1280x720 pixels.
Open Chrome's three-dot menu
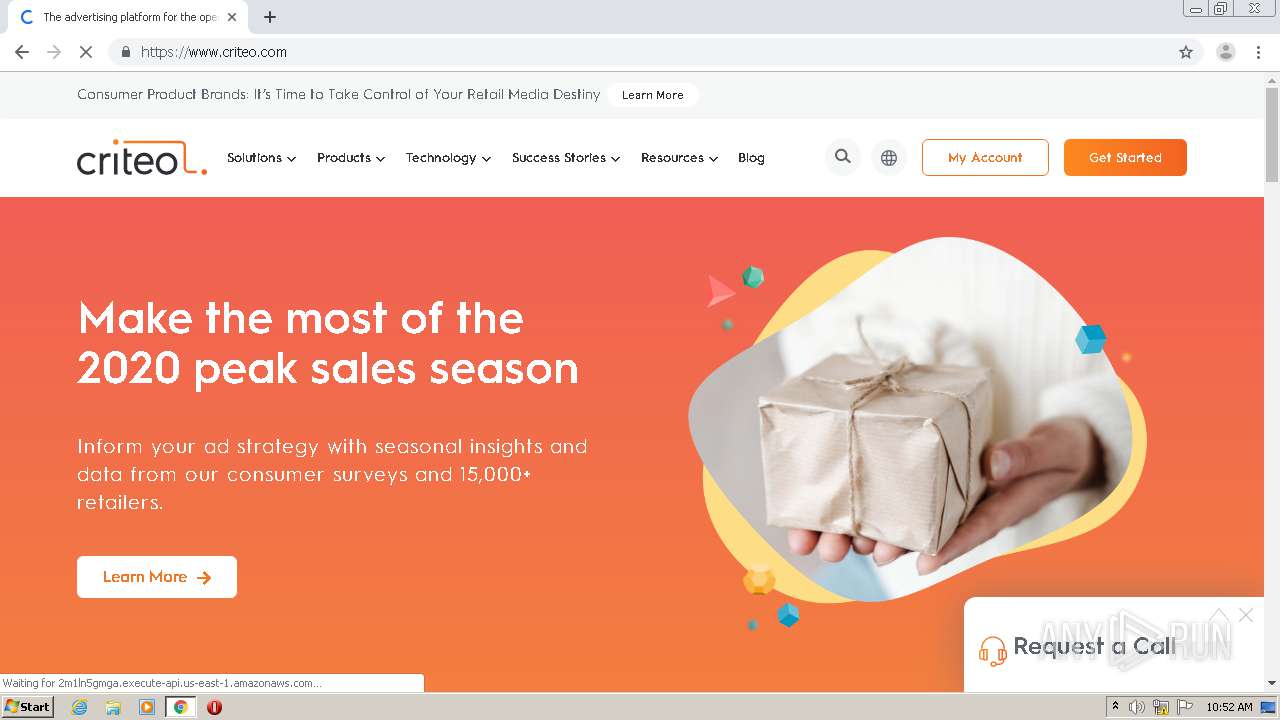[x=1258, y=52]
